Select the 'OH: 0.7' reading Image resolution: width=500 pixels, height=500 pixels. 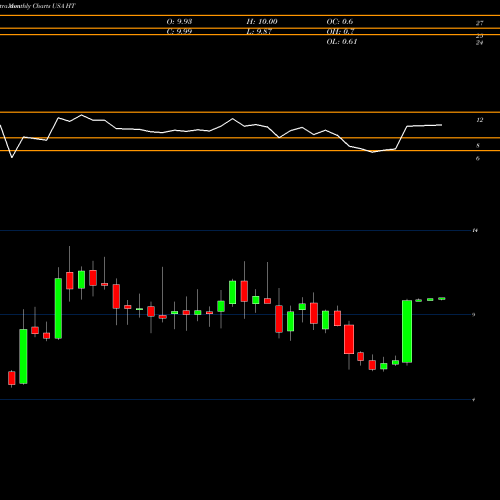[340, 32]
